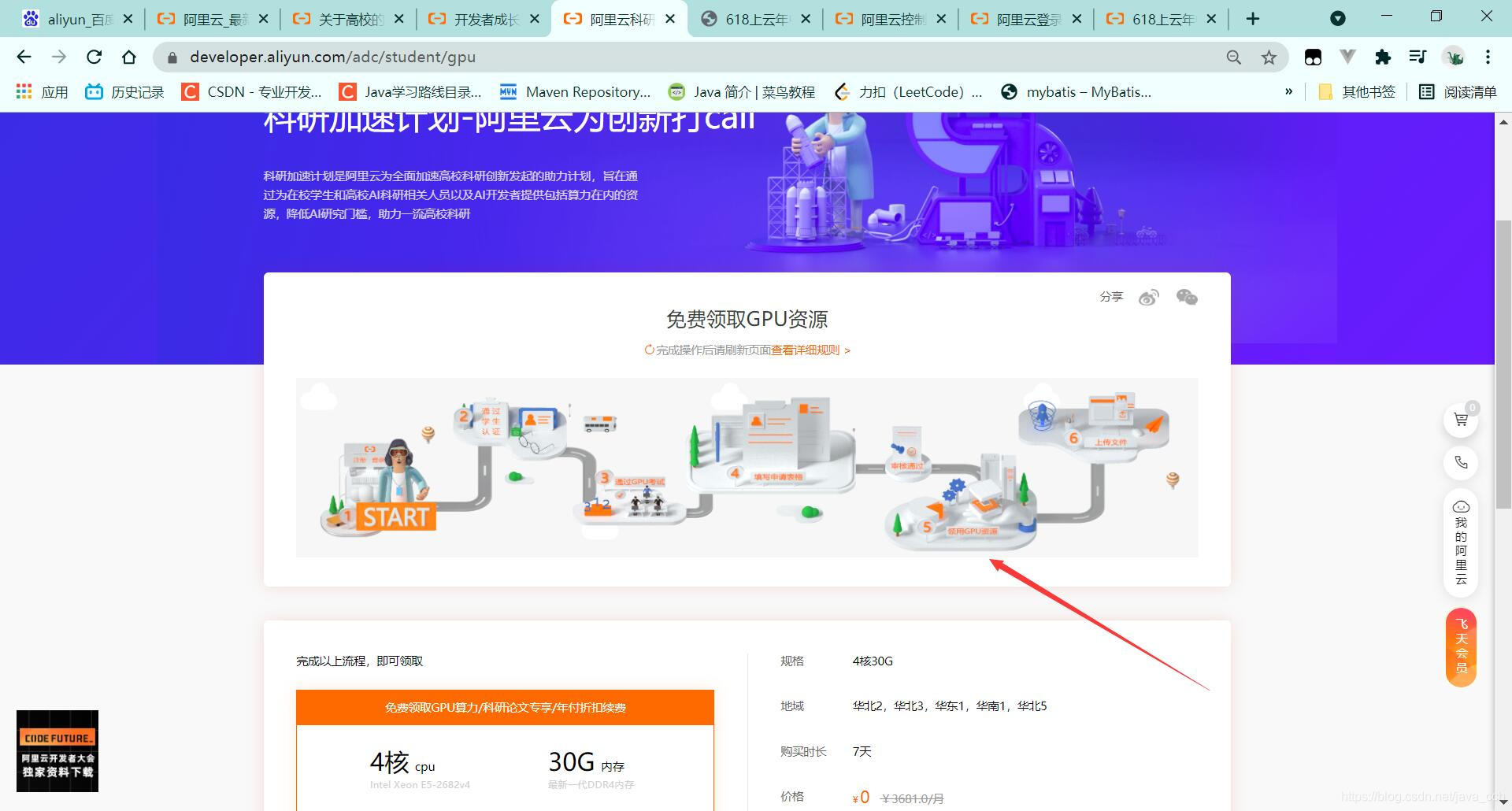The width and height of the screenshot is (1512, 811).
Task: Open the 历史记录 bookmark
Action: click(x=125, y=92)
